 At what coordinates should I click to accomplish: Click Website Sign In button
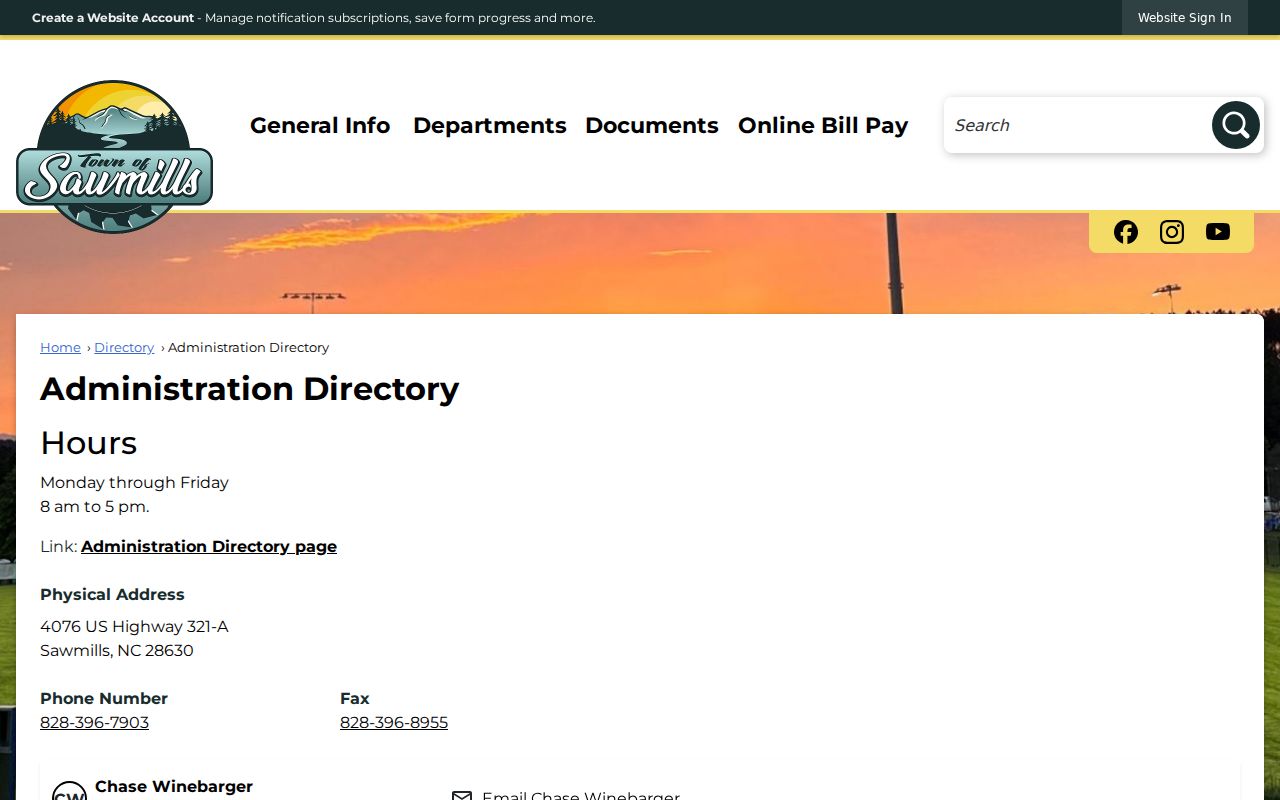point(1185,18)
